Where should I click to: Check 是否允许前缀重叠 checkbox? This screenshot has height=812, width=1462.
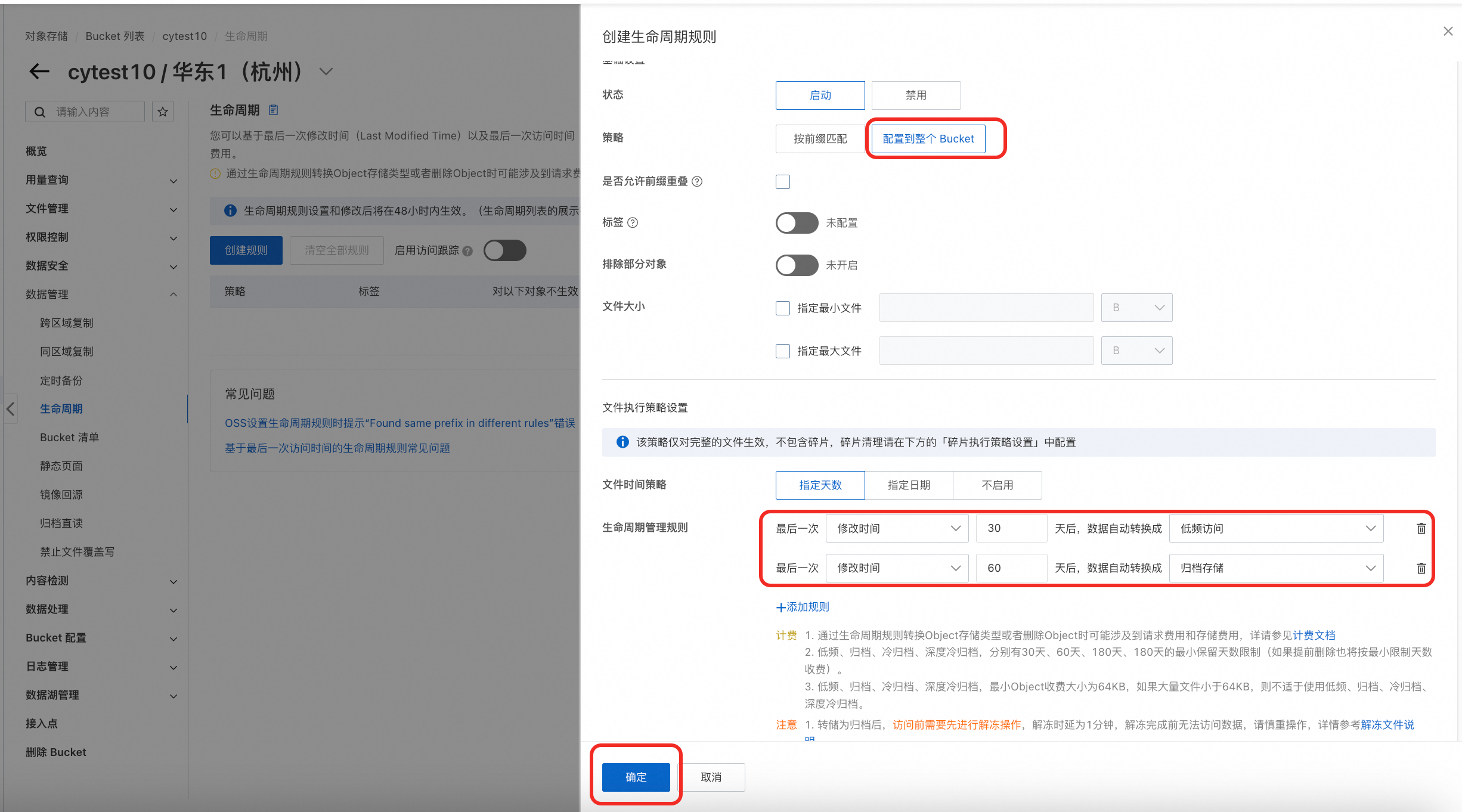783,181
